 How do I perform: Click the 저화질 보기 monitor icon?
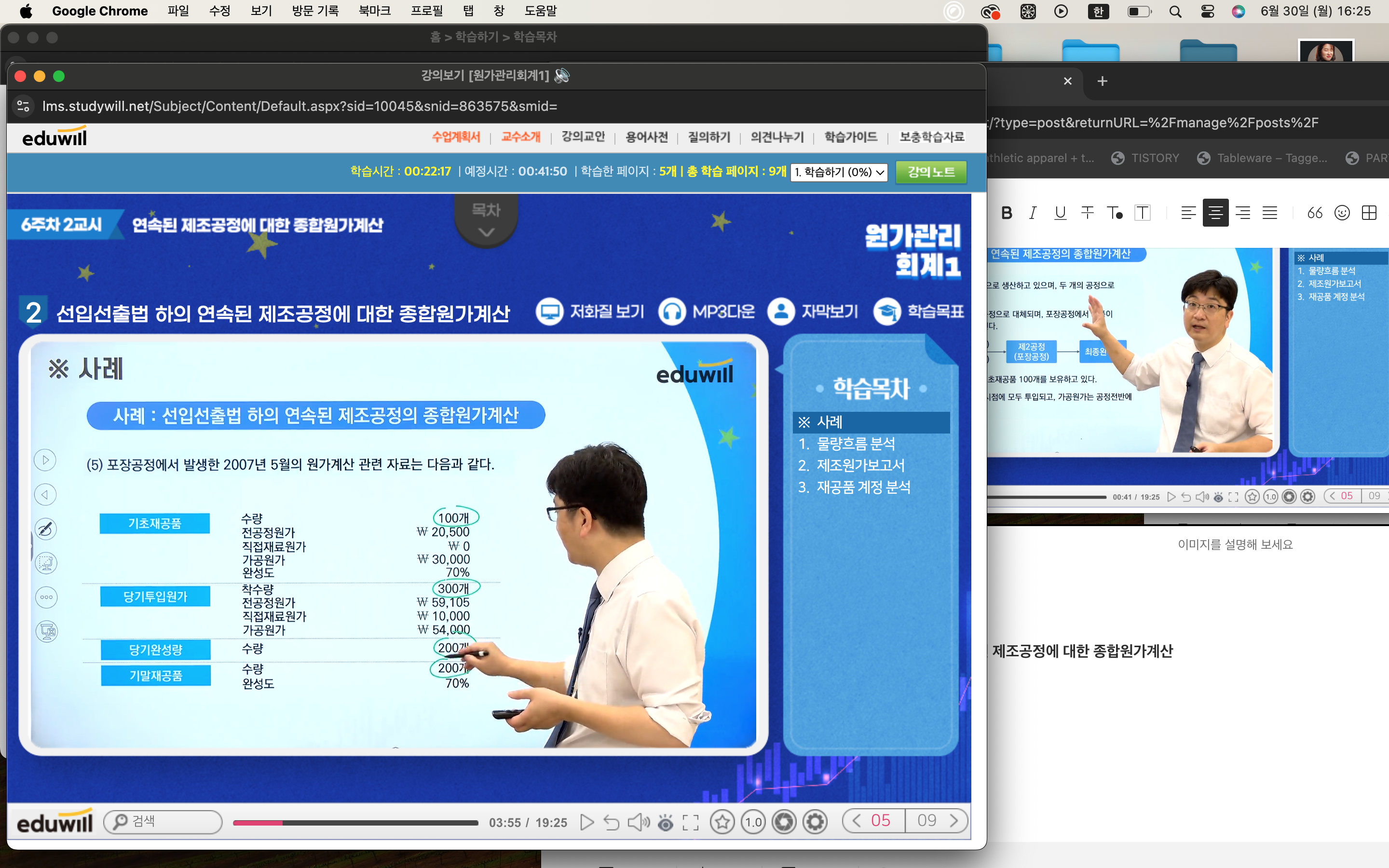click(549, 312)
